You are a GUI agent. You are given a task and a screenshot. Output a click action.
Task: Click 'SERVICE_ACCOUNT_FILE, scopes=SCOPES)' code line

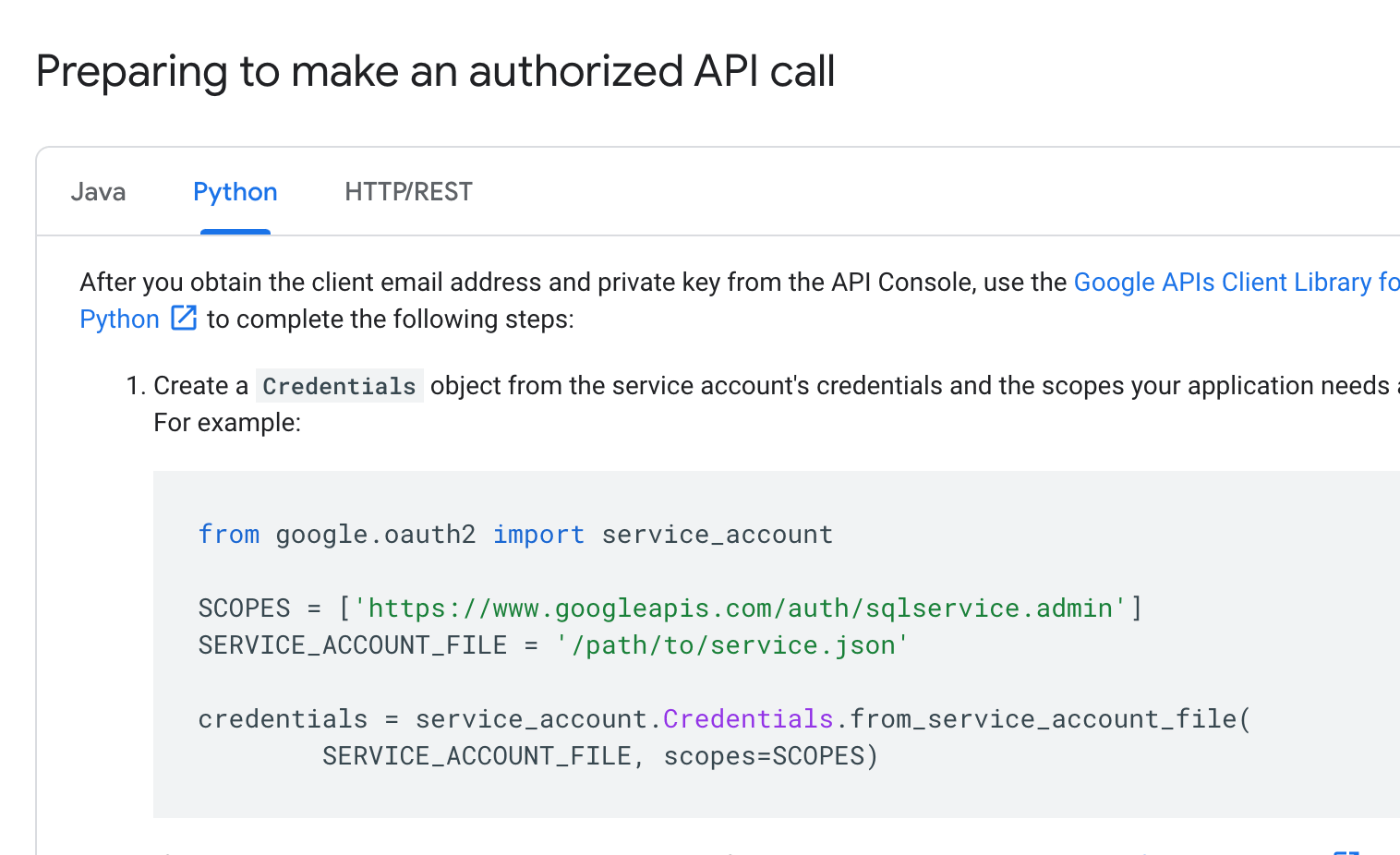[x=600, y=756]
